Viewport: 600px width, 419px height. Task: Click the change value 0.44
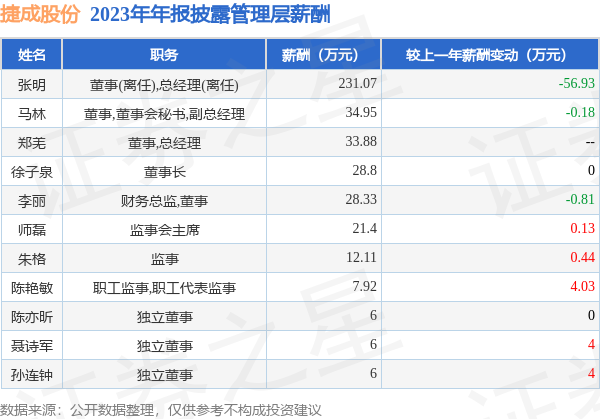582,258
